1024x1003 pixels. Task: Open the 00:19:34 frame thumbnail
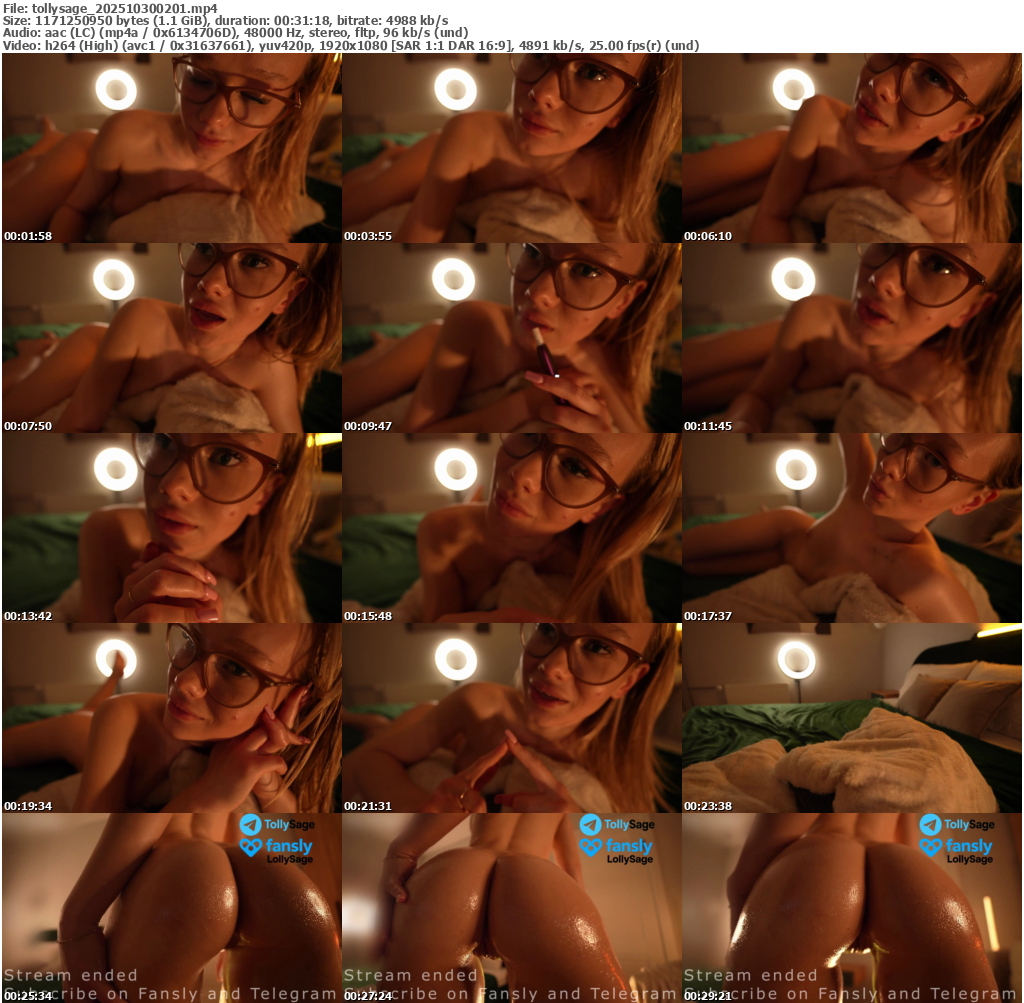pos(172,718)
